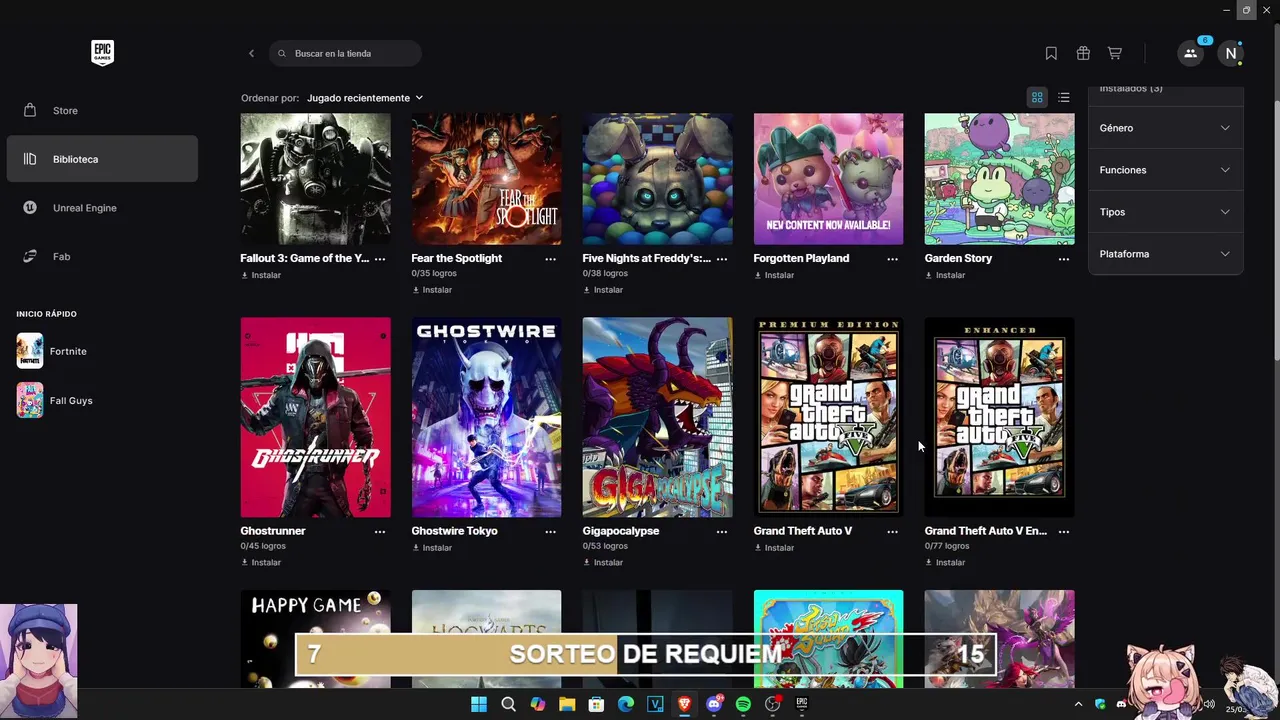
Task: Open Fear the Spotlight cover art
Action: [486, 179]
